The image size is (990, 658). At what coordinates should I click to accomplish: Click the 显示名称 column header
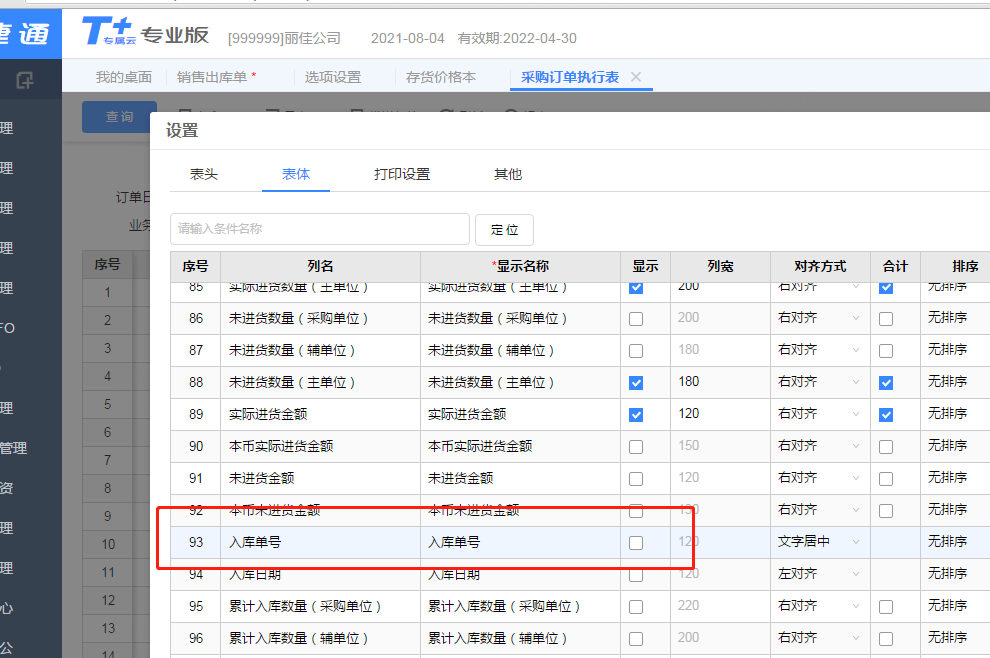[520, 266]
